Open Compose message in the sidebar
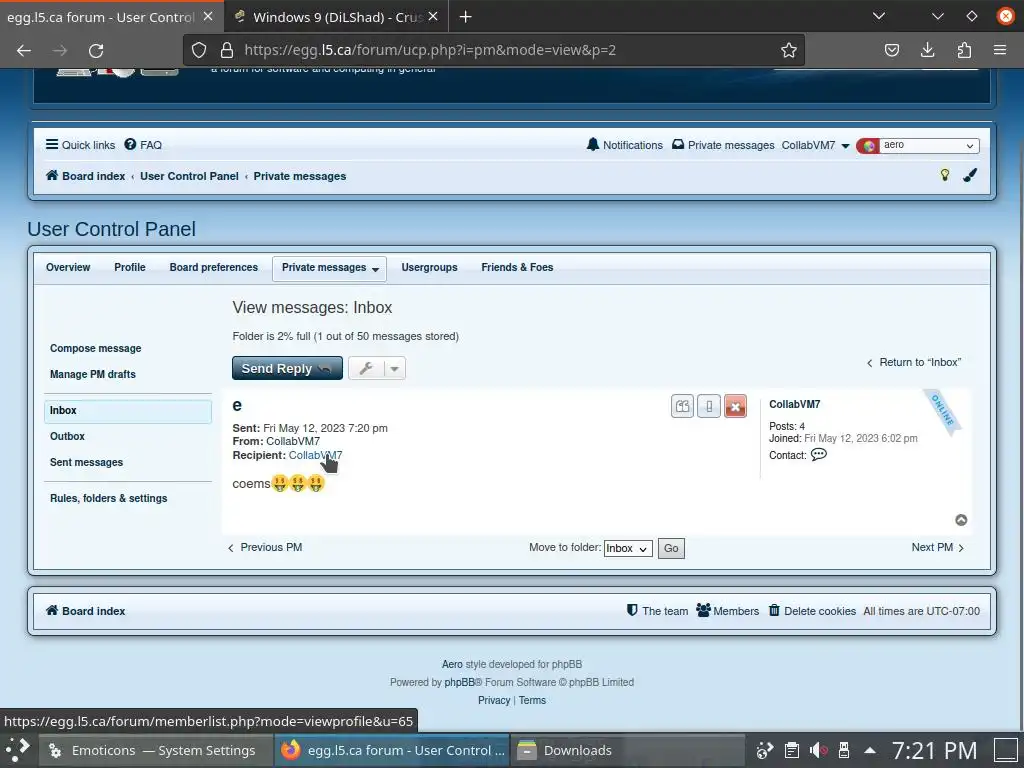This screenshot has width=1024, height=768. [x=95, y=348]
